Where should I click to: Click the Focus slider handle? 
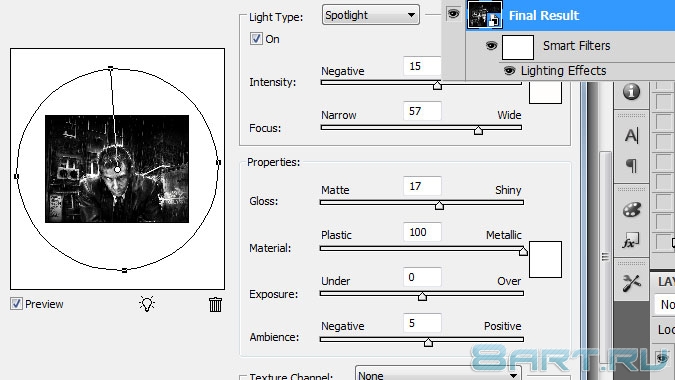click(x=478, y=130)
